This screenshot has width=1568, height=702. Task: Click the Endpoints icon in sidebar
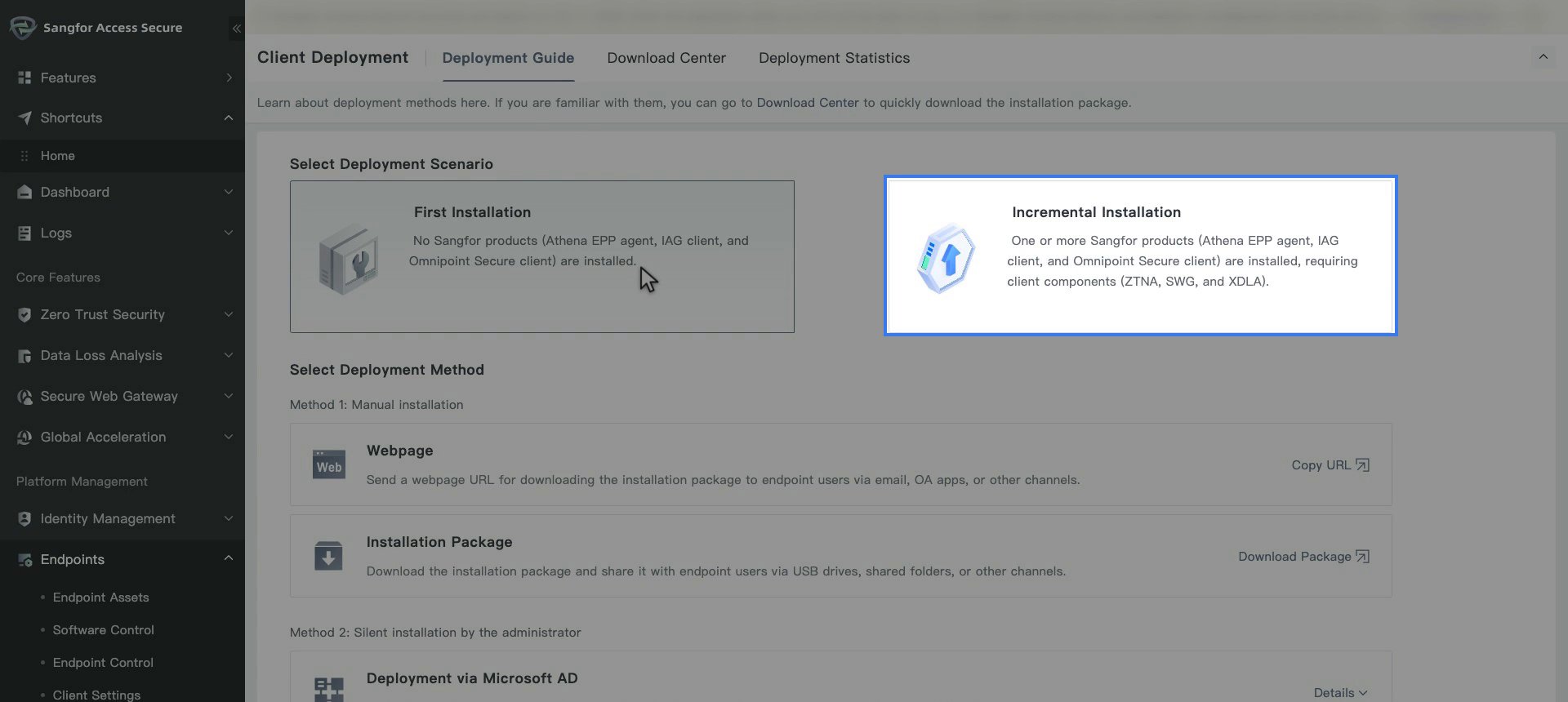[x=24, y=559]
